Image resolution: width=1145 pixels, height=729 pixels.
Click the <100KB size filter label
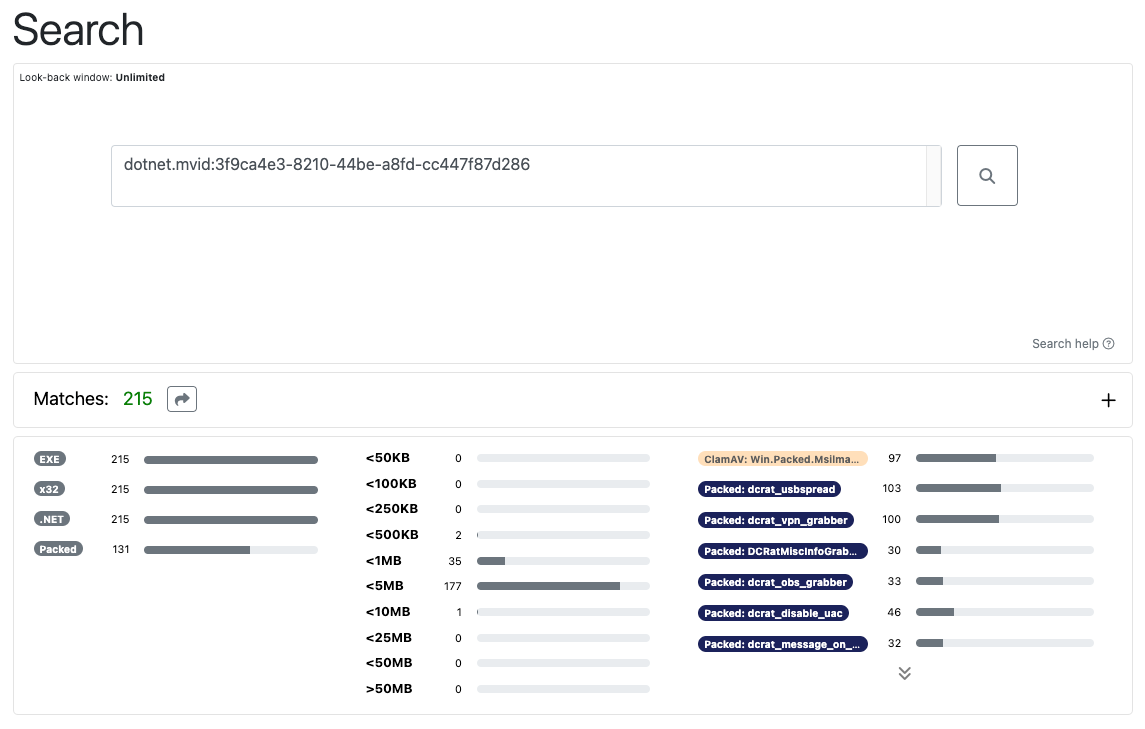391,484
